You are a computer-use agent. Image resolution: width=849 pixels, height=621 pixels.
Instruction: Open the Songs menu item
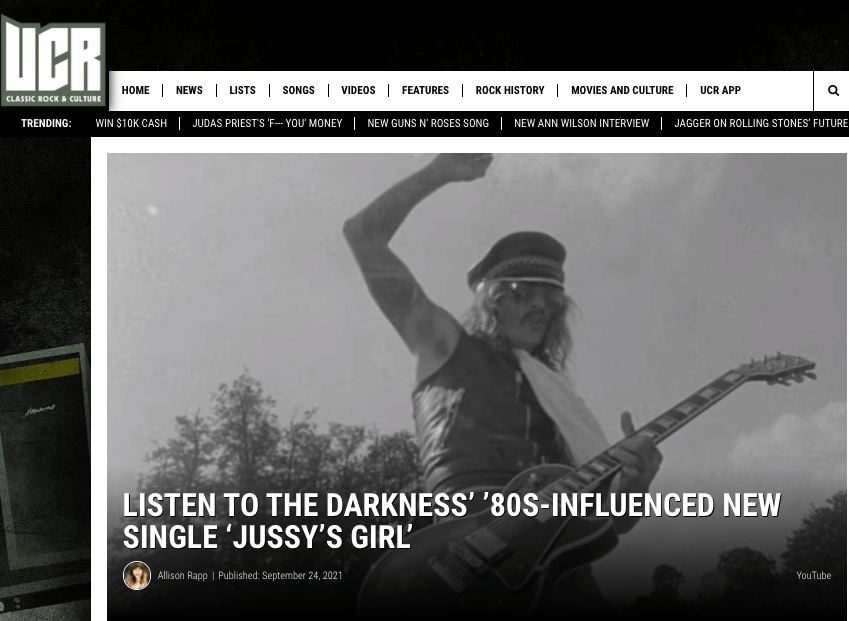(298, 90)
